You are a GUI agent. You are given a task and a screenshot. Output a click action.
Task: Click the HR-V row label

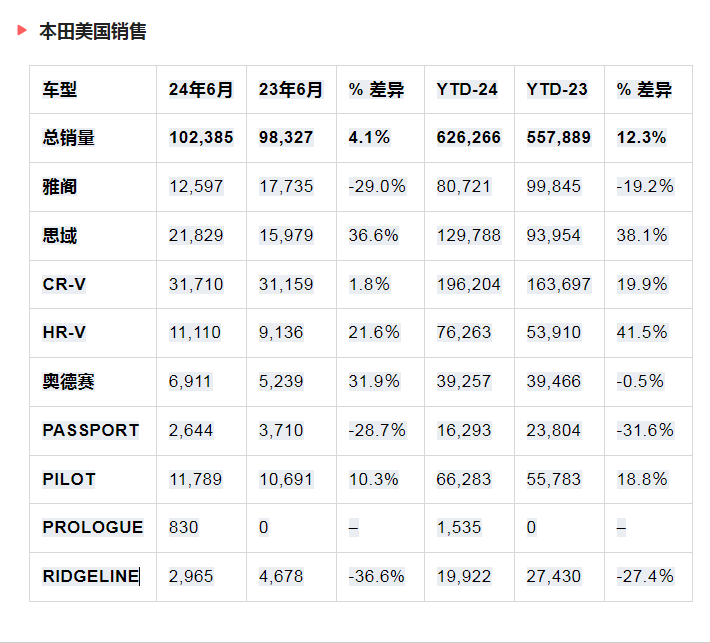[x=64, y=333]
